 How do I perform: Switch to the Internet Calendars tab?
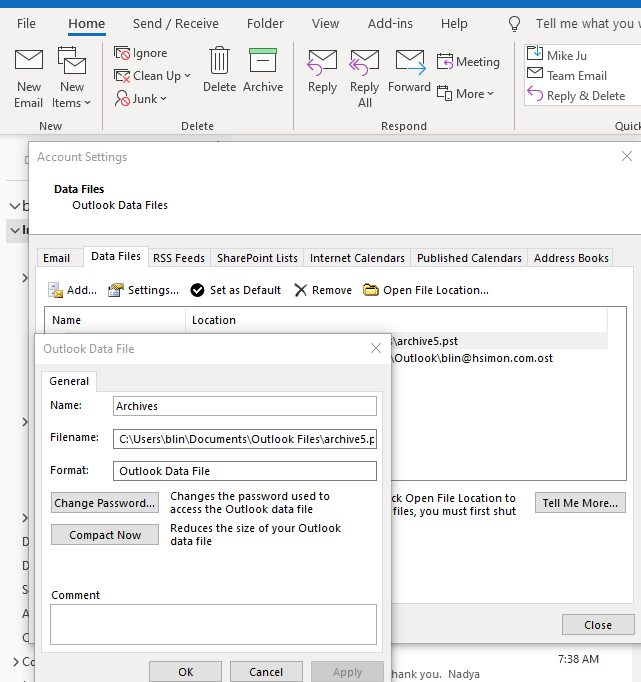(357, 258)
